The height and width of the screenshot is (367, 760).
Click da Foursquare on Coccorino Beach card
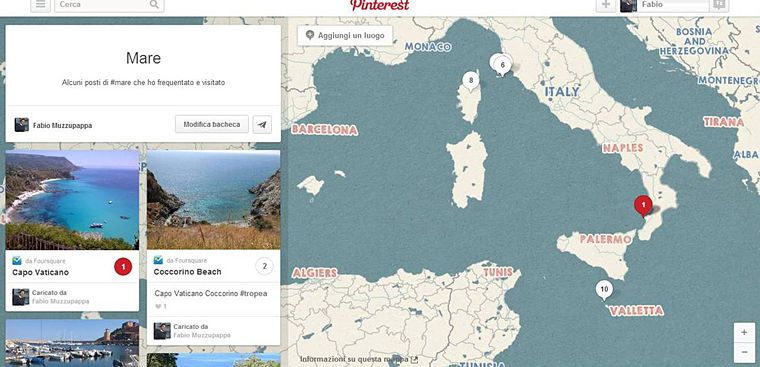[x=187, y=260]
